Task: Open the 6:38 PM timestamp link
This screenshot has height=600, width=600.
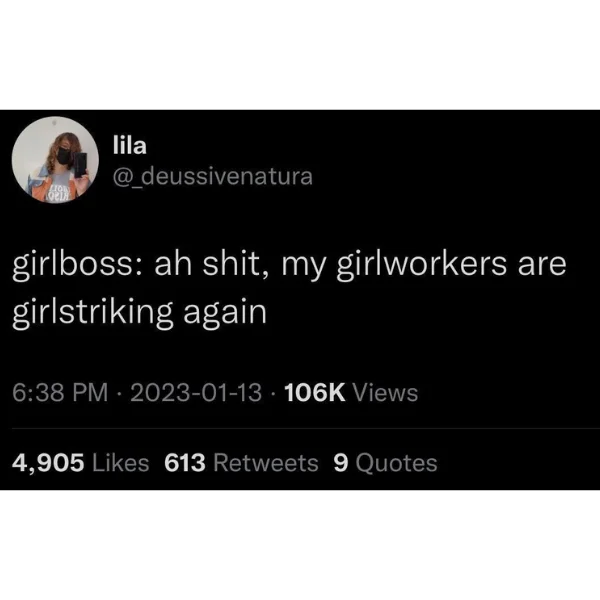Action: click(x=60, y=393)
